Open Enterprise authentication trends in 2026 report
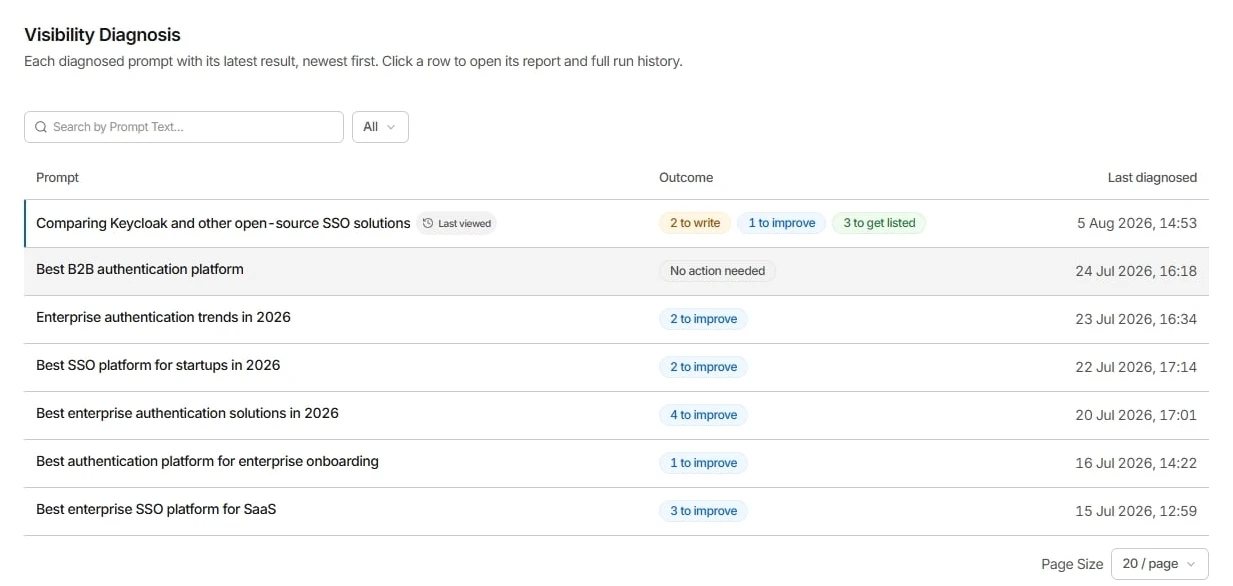This screenshot has height=586, width=1233. click(x=616, y=319)
